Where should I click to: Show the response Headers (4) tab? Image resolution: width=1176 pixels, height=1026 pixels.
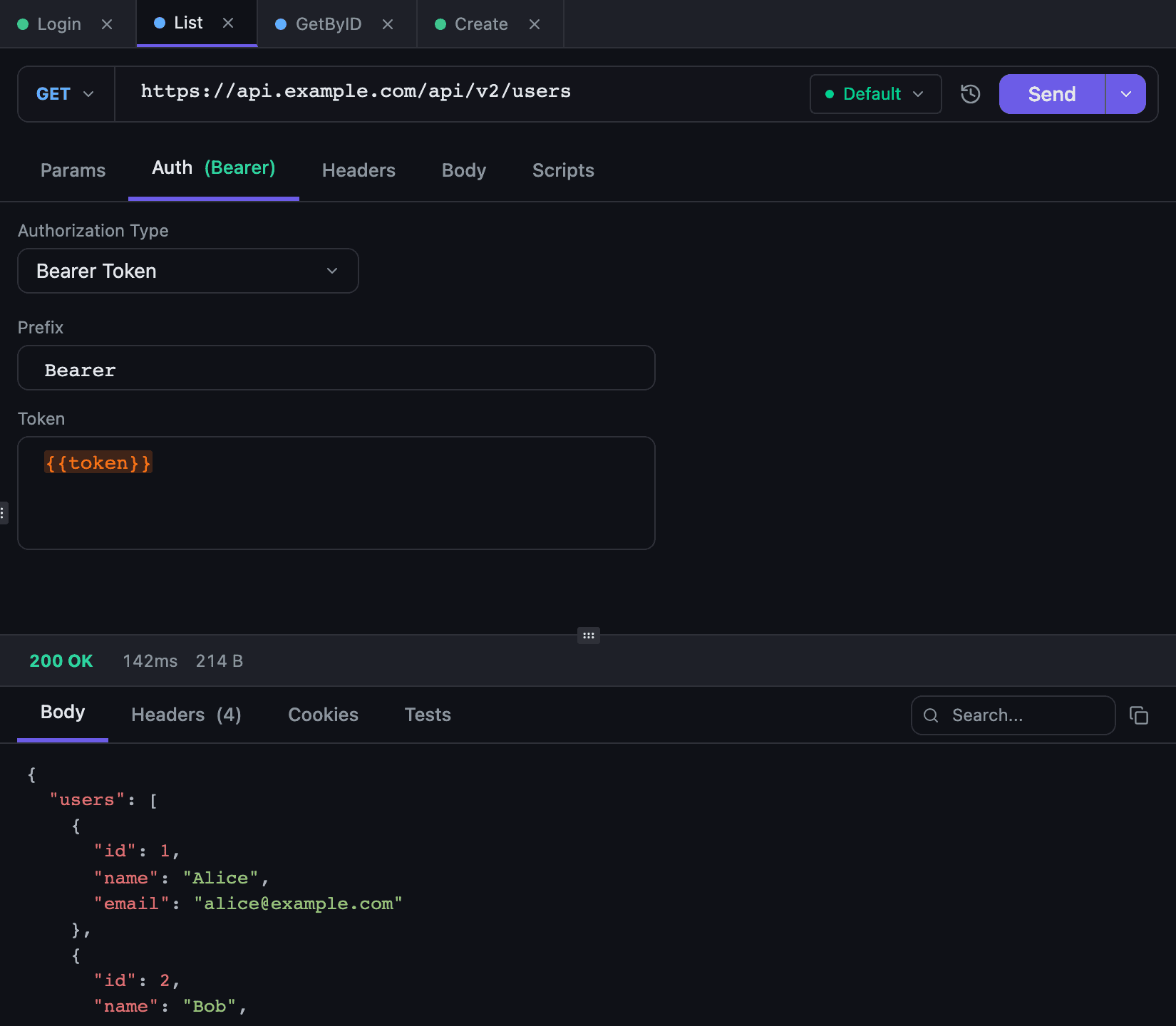click(186, 715)
